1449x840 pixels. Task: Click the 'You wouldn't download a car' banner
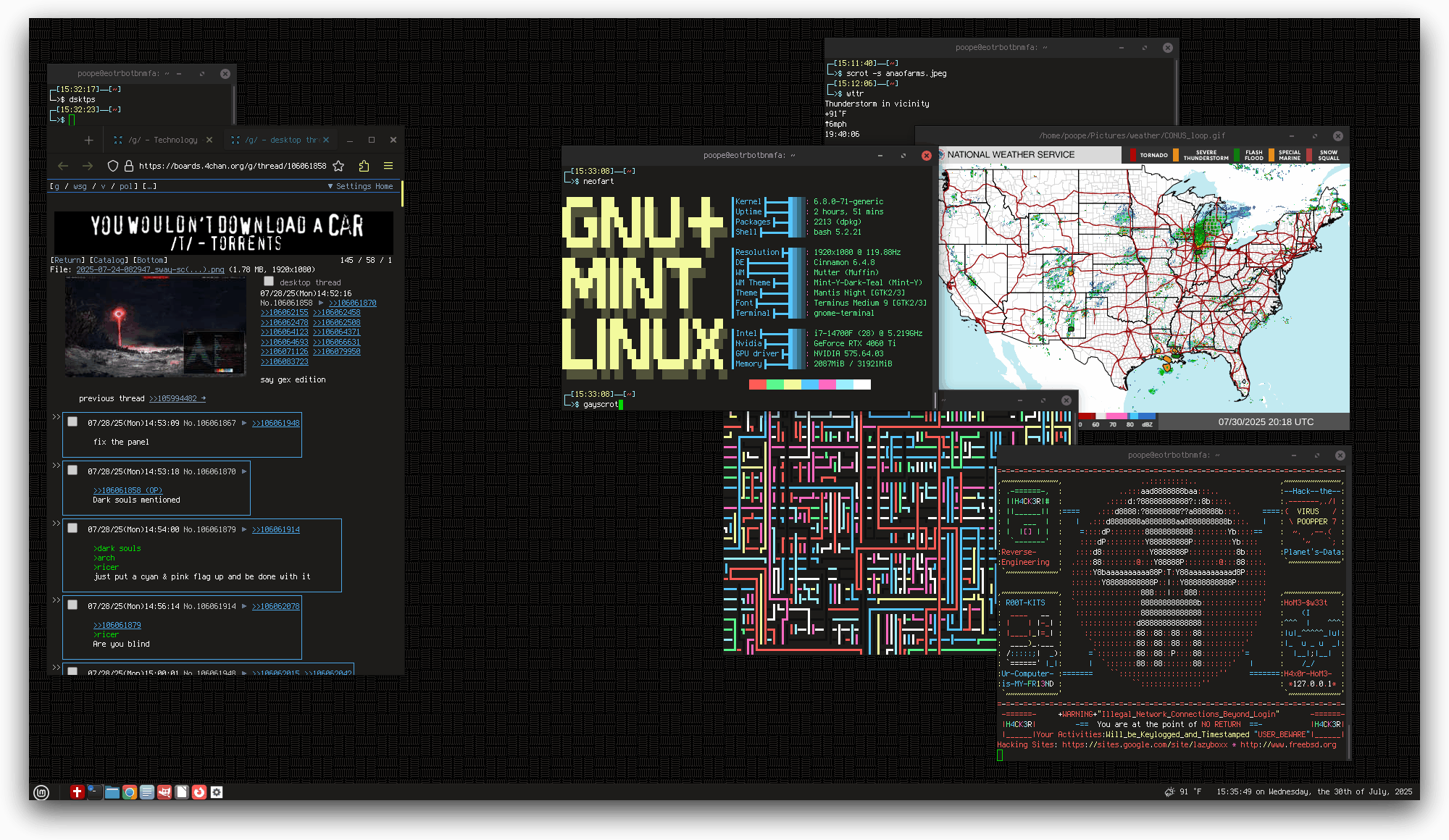[224, 233]
